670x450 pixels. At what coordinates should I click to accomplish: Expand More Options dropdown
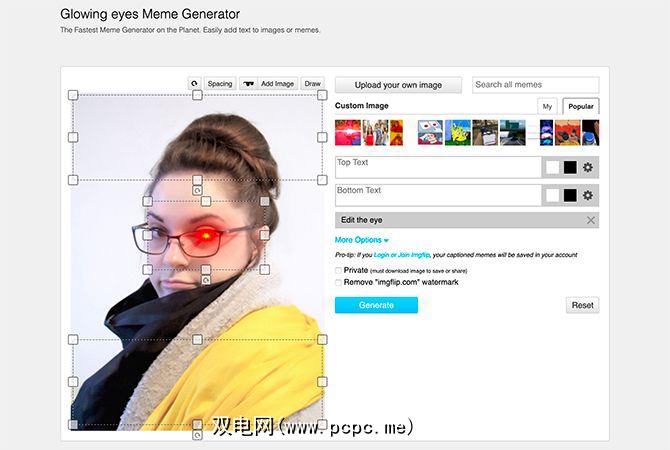pyautogui.click(x=361, y=240)
